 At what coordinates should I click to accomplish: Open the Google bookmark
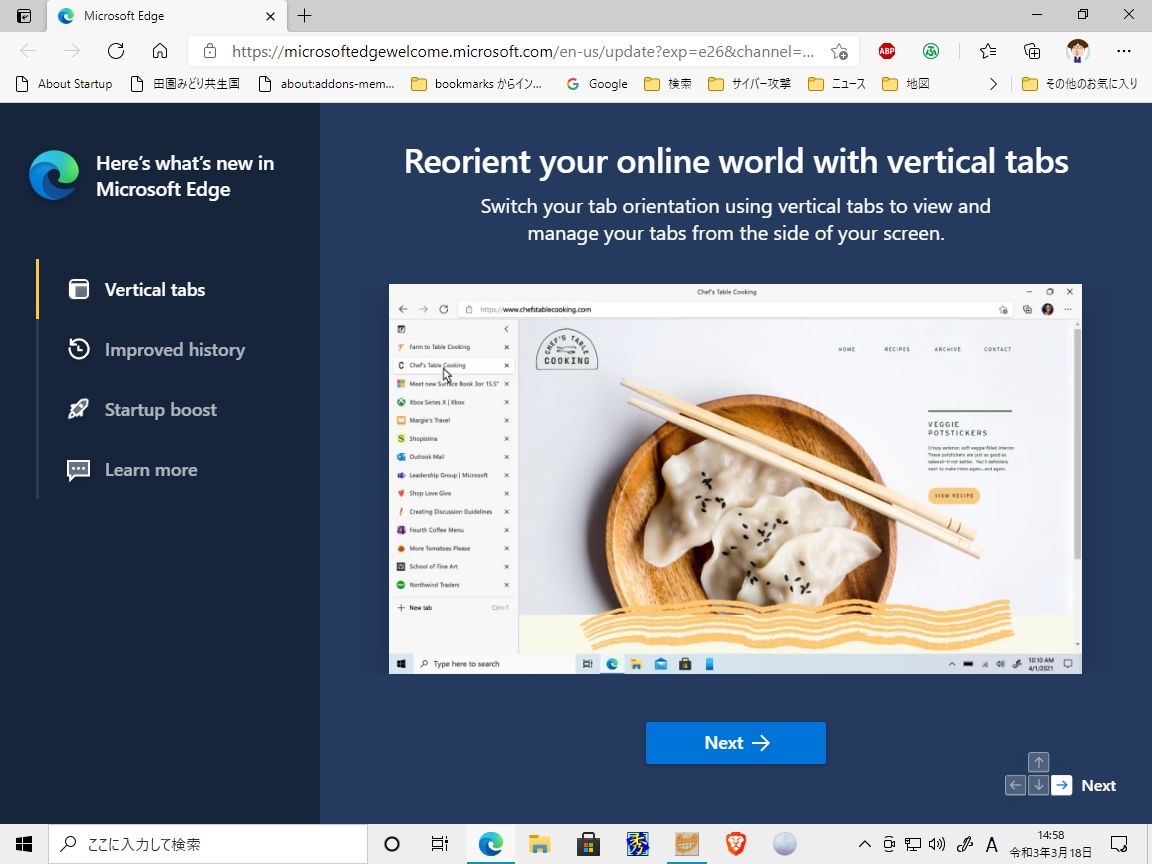pos(597,84)
